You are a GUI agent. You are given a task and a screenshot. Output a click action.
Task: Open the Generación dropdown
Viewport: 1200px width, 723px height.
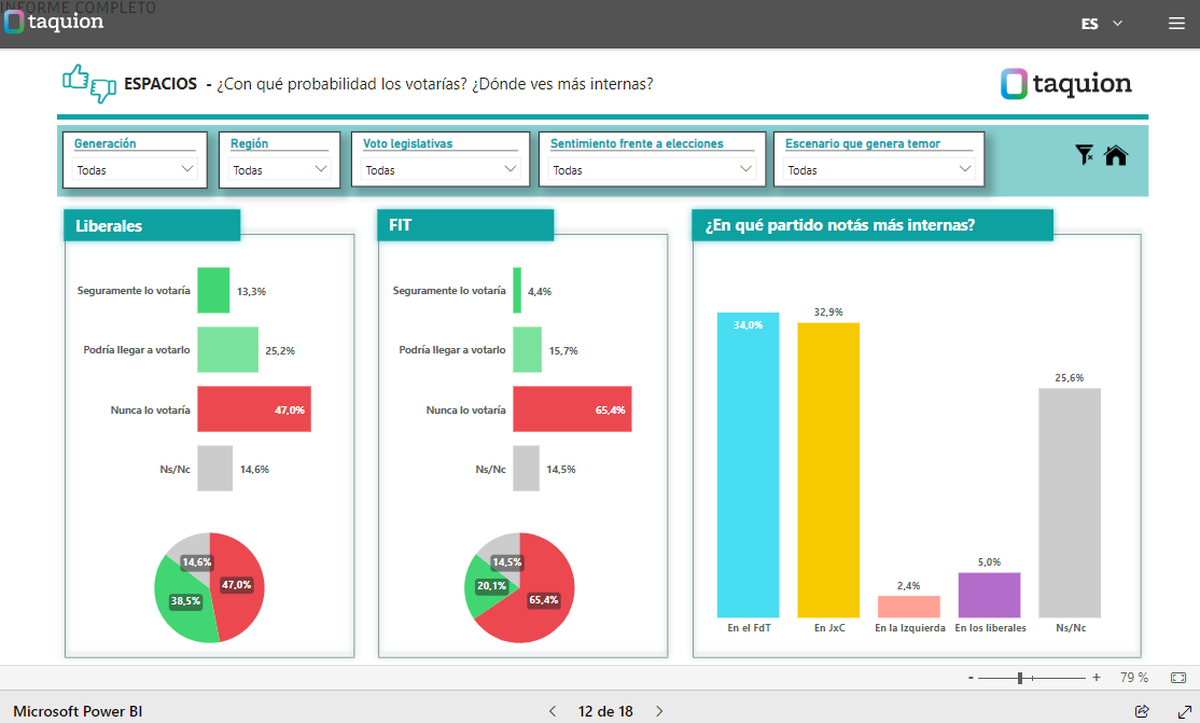coord(135,170)
